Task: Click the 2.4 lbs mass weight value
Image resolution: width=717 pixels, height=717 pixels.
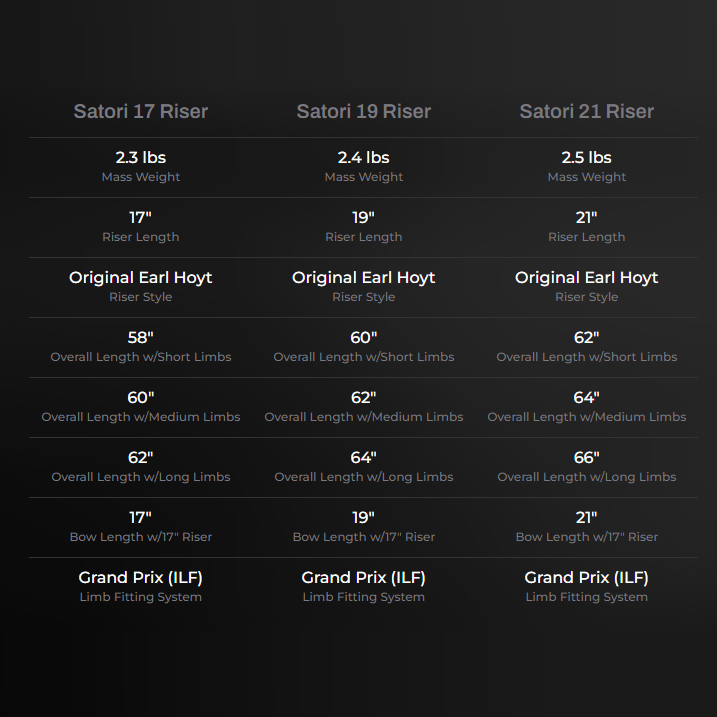Action: (x=364, y=157)
